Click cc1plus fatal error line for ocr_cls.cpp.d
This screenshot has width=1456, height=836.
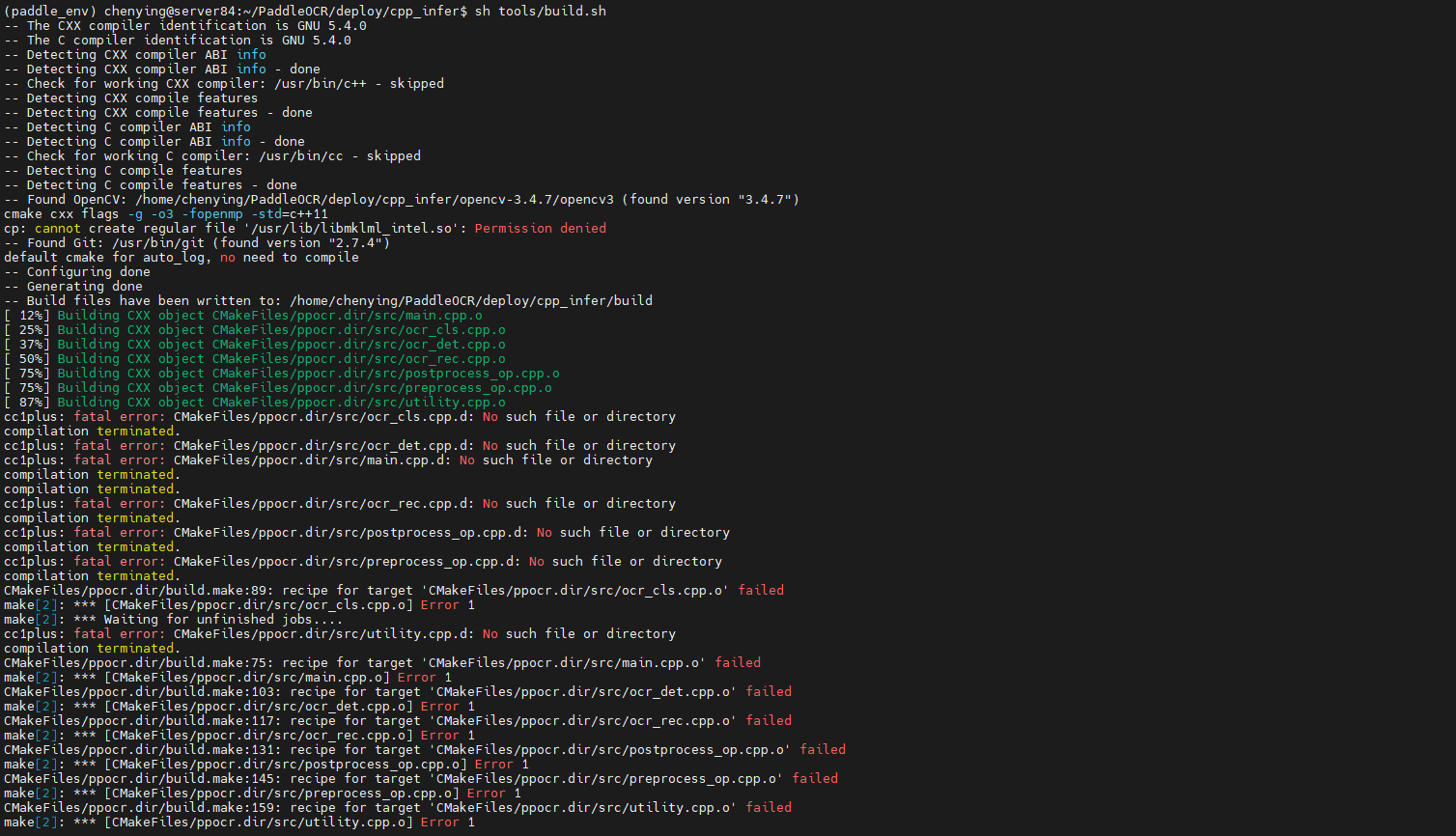(340, 416)
